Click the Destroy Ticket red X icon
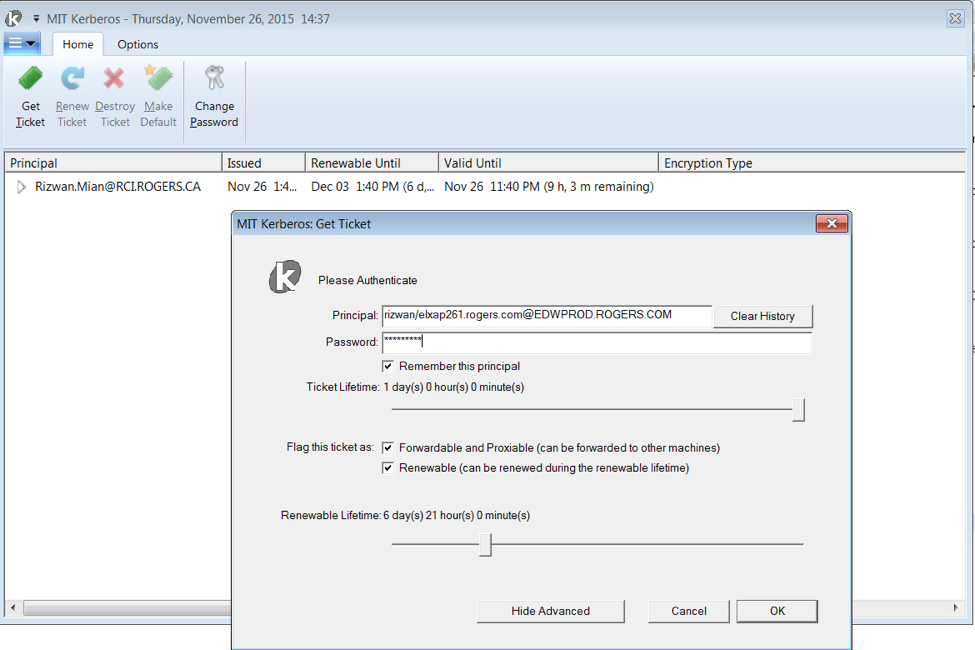This screenshot has width=975, height=650. [114, 78]
